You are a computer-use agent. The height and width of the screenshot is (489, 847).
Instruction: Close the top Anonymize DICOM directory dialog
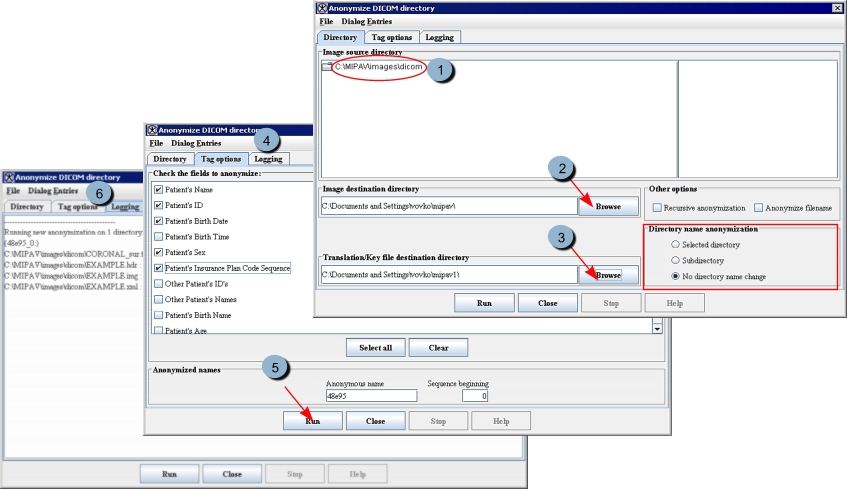pos(837,7)
